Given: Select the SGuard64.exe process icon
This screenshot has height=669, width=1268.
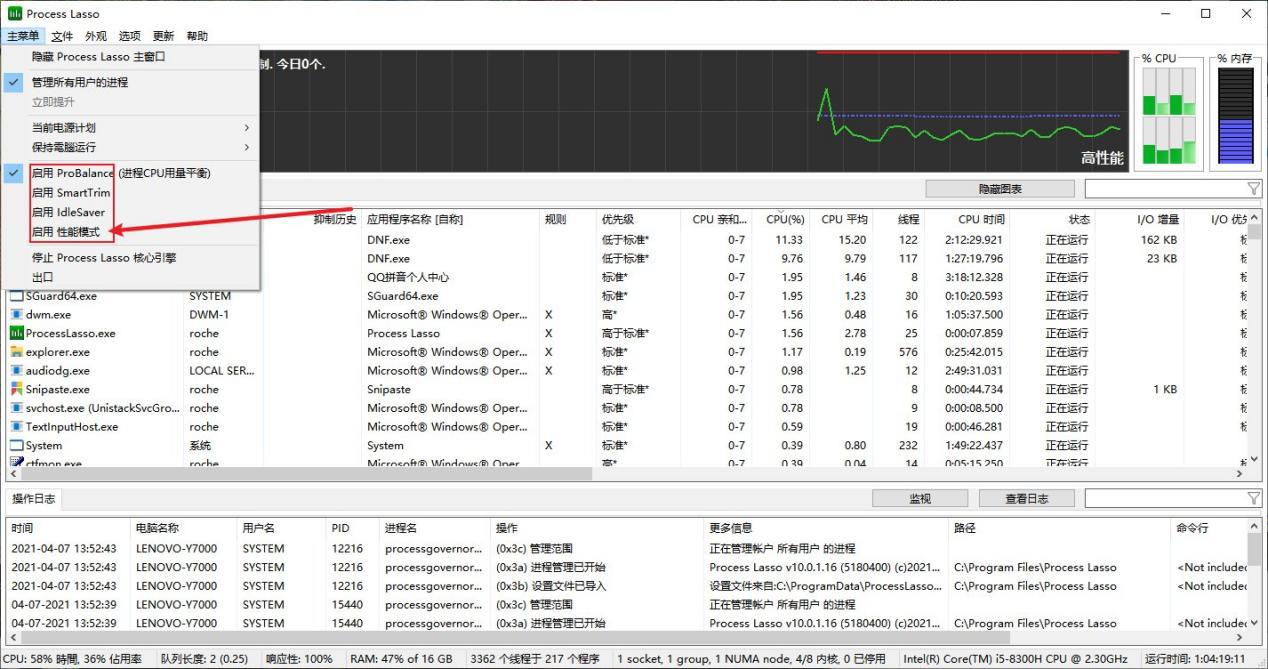Looking at the screenshot, I should coord(16,296).
